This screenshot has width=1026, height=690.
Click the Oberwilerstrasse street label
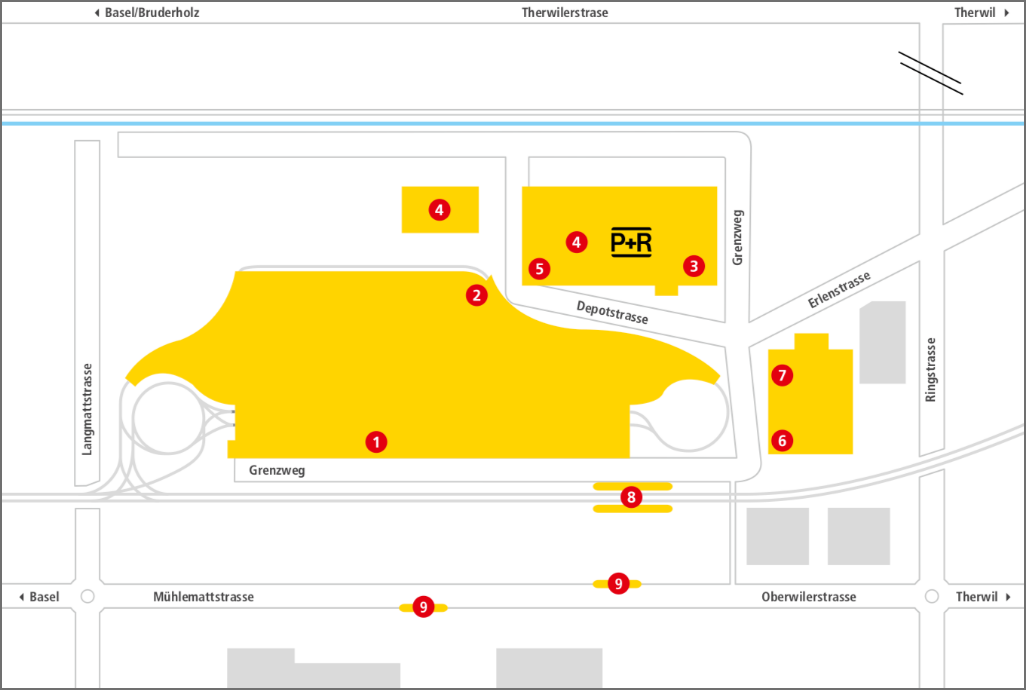tap(808, 597)
